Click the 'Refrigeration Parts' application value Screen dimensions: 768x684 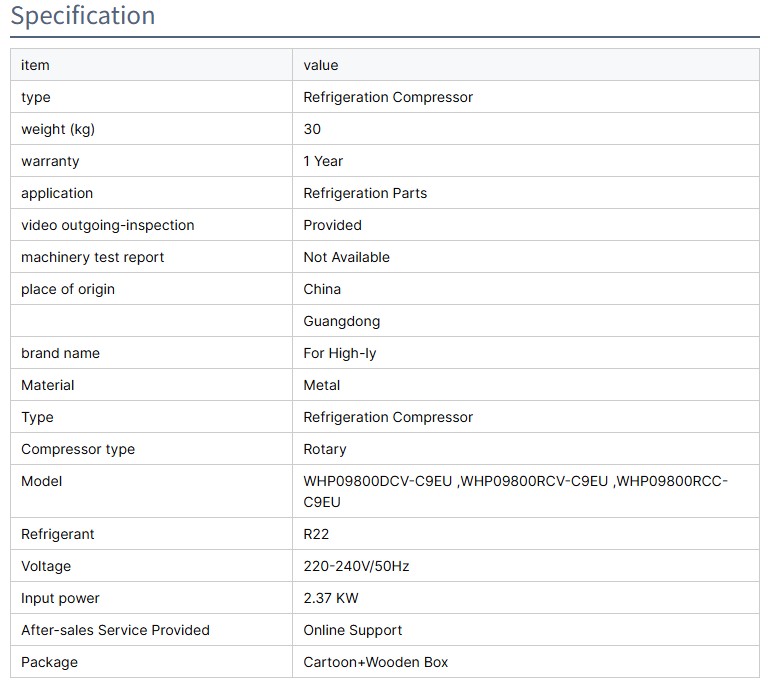coord(365,193)
